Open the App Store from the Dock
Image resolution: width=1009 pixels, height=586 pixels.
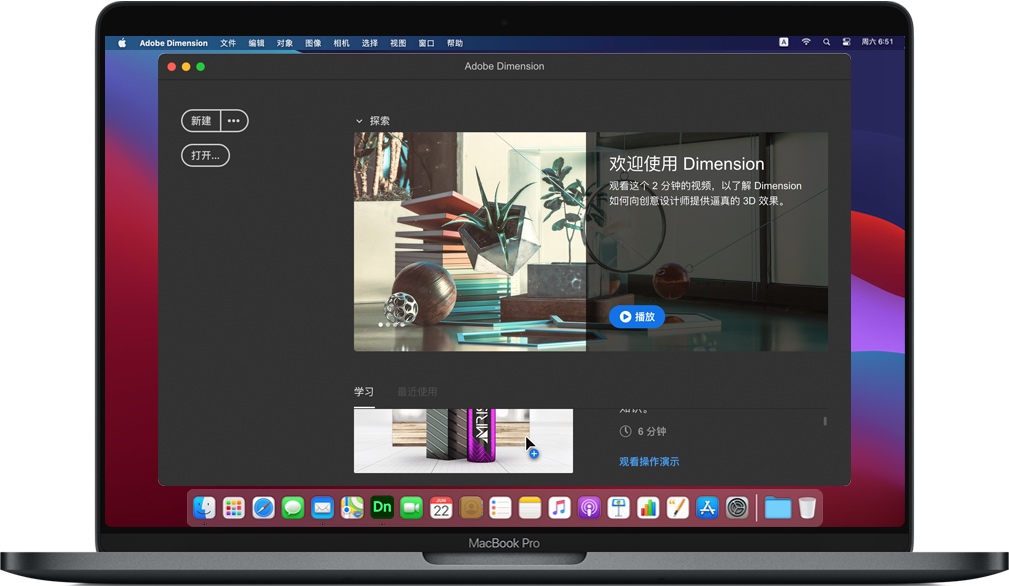(707, 508)
